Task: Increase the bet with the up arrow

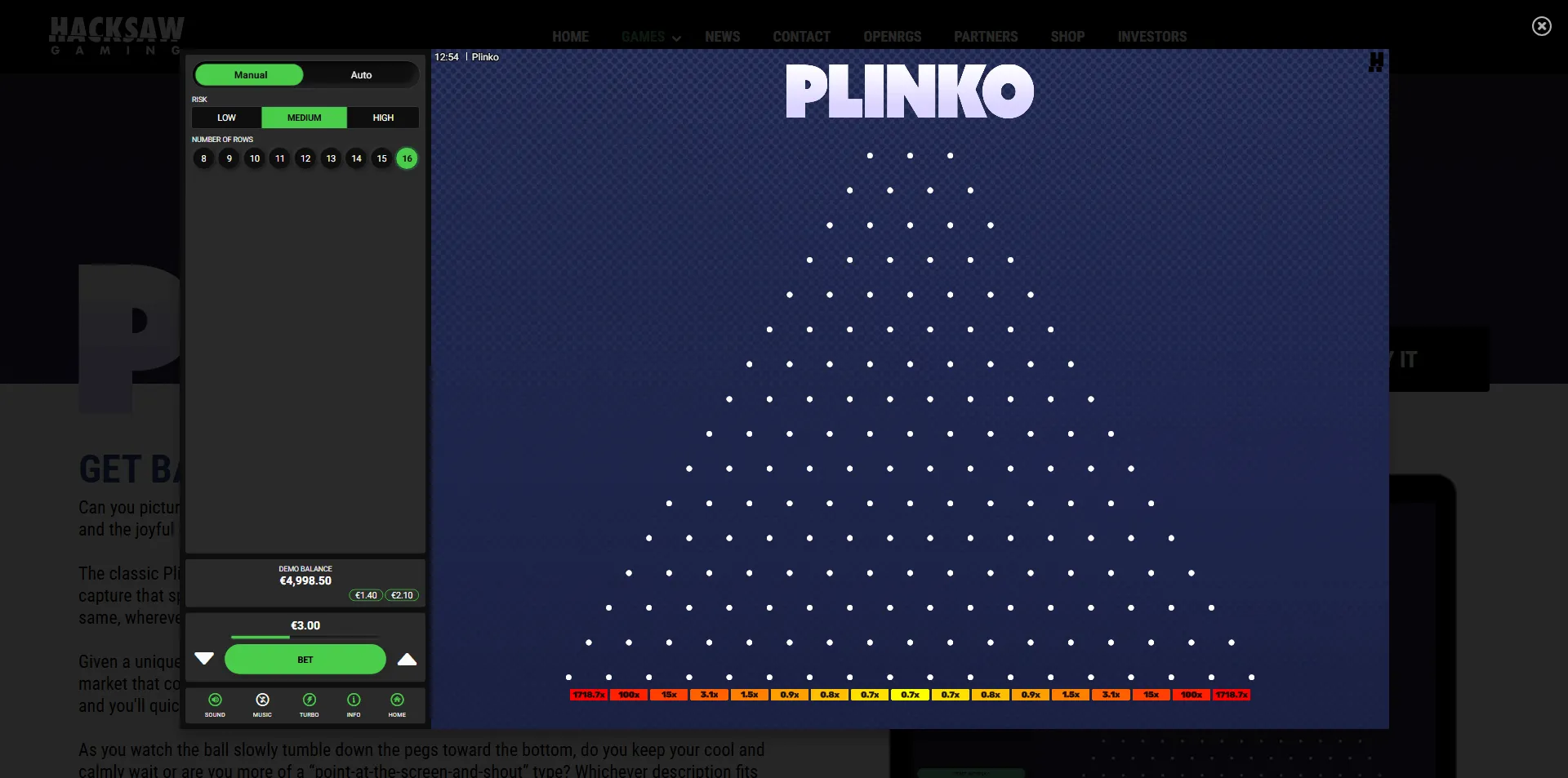Action: coord(407,659)
